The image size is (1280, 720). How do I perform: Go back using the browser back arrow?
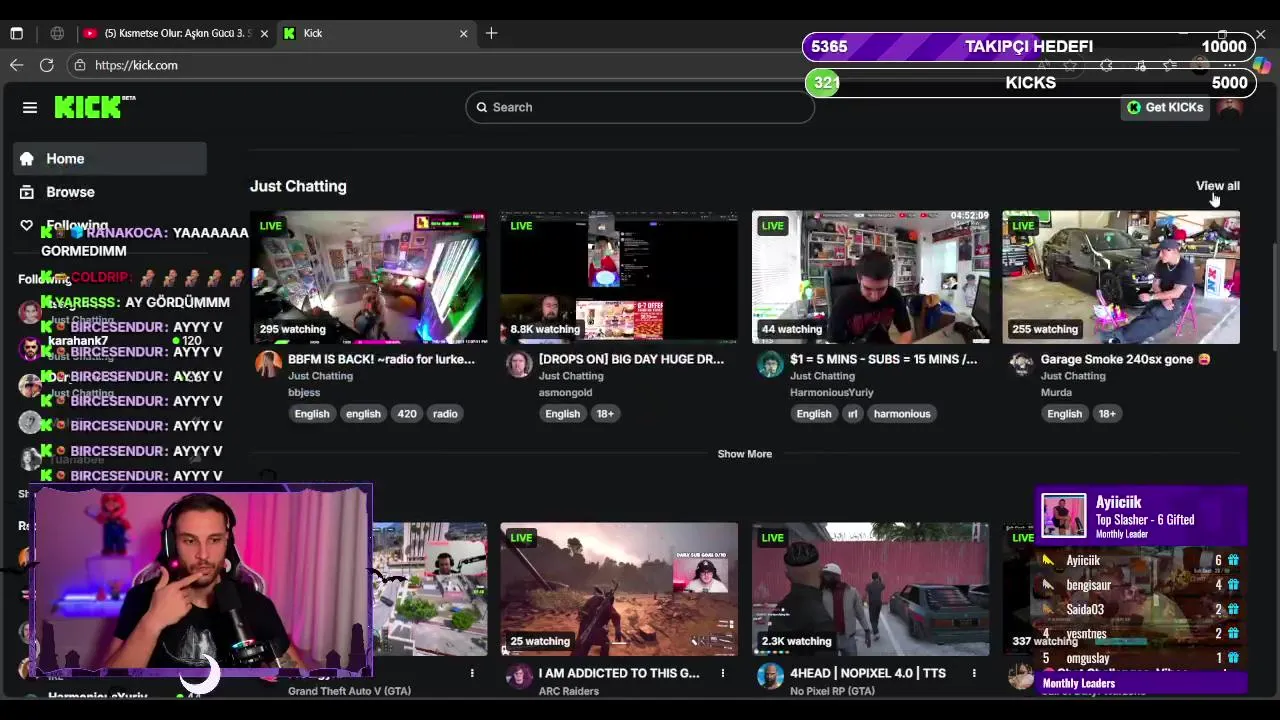pos(17,65)
